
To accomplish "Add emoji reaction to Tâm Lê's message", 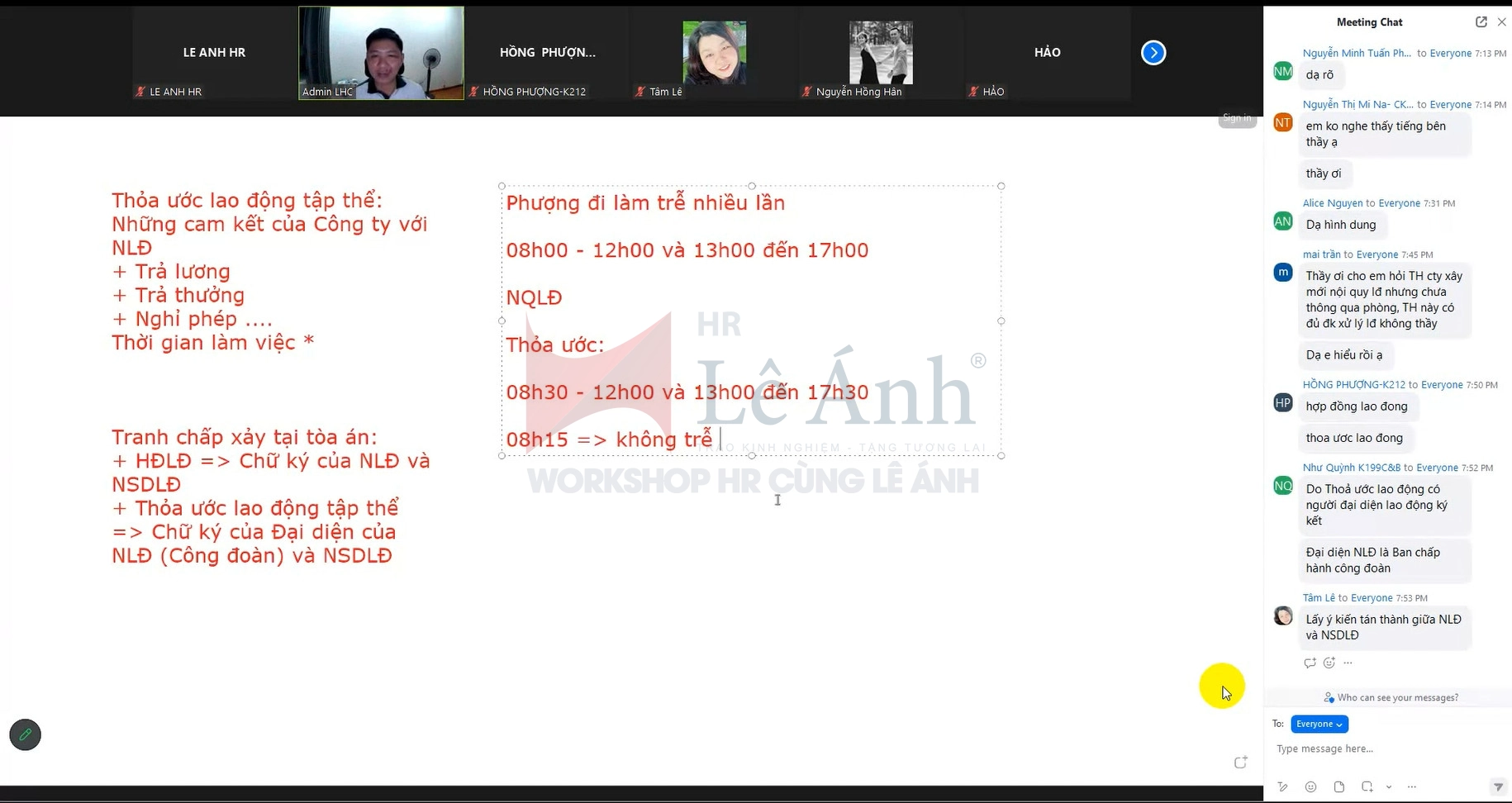I will [1329, 663].
